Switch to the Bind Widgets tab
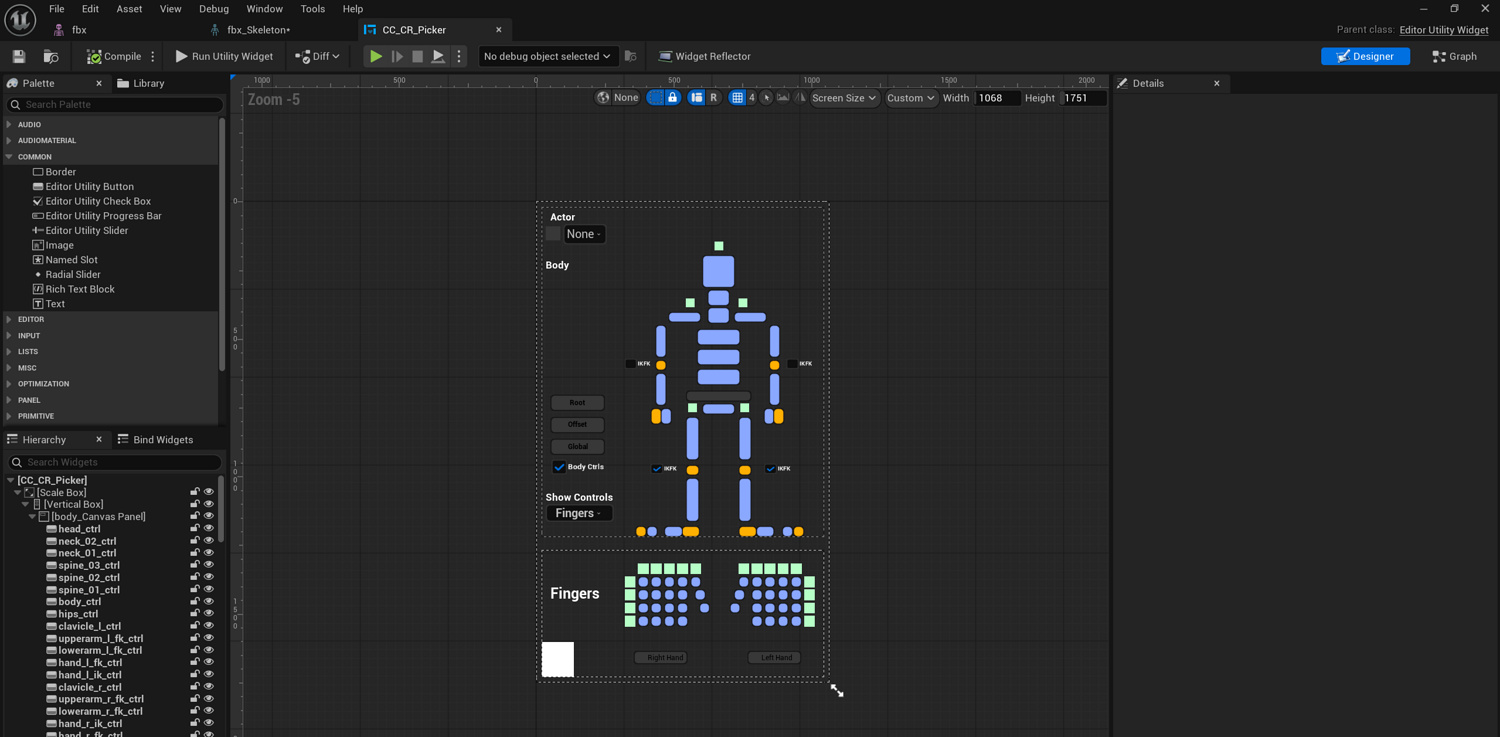 click(155, 440)
